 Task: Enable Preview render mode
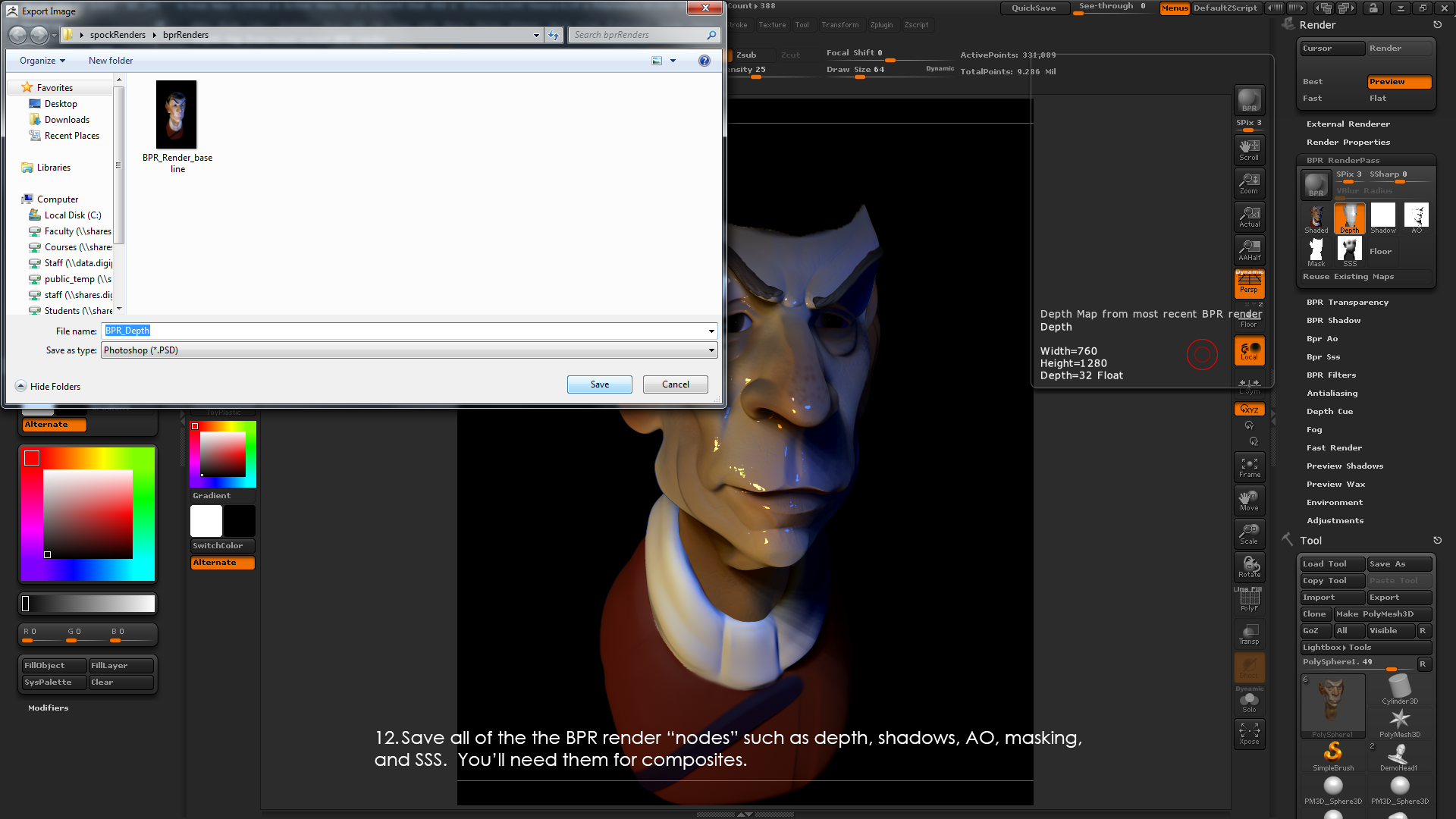click(1398, 82)
